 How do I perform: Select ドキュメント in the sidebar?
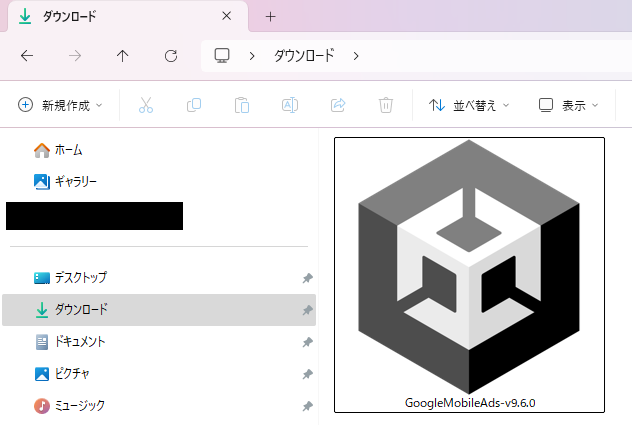coord(159,342)
